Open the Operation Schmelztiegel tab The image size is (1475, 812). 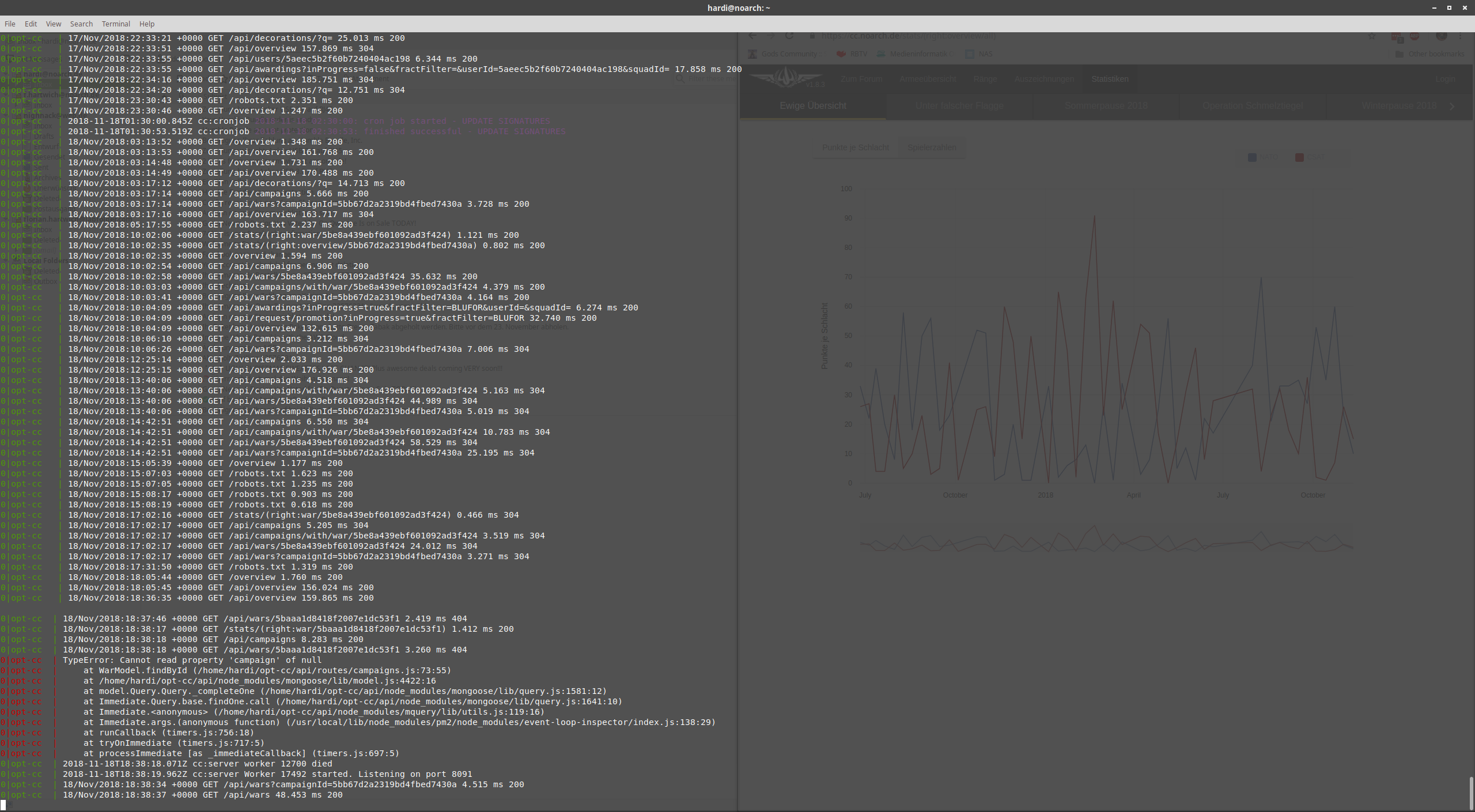click(x=1253, y=106)
